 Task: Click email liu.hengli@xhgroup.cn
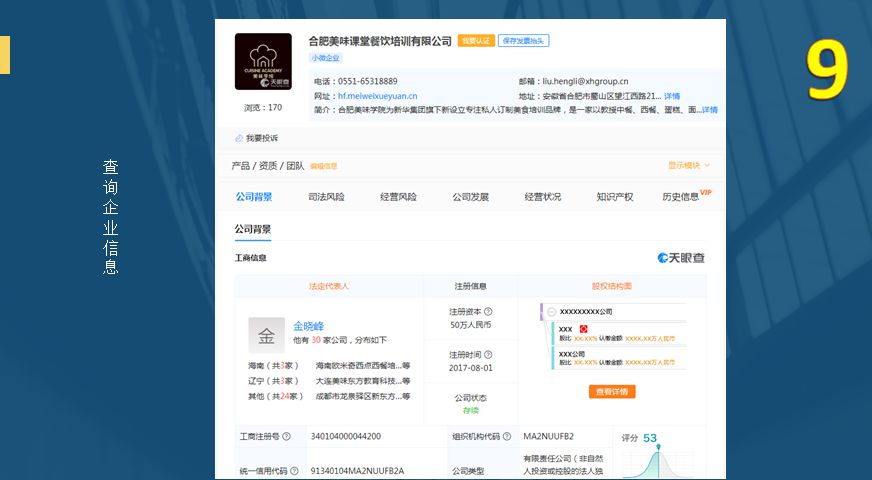pos(586,81)
